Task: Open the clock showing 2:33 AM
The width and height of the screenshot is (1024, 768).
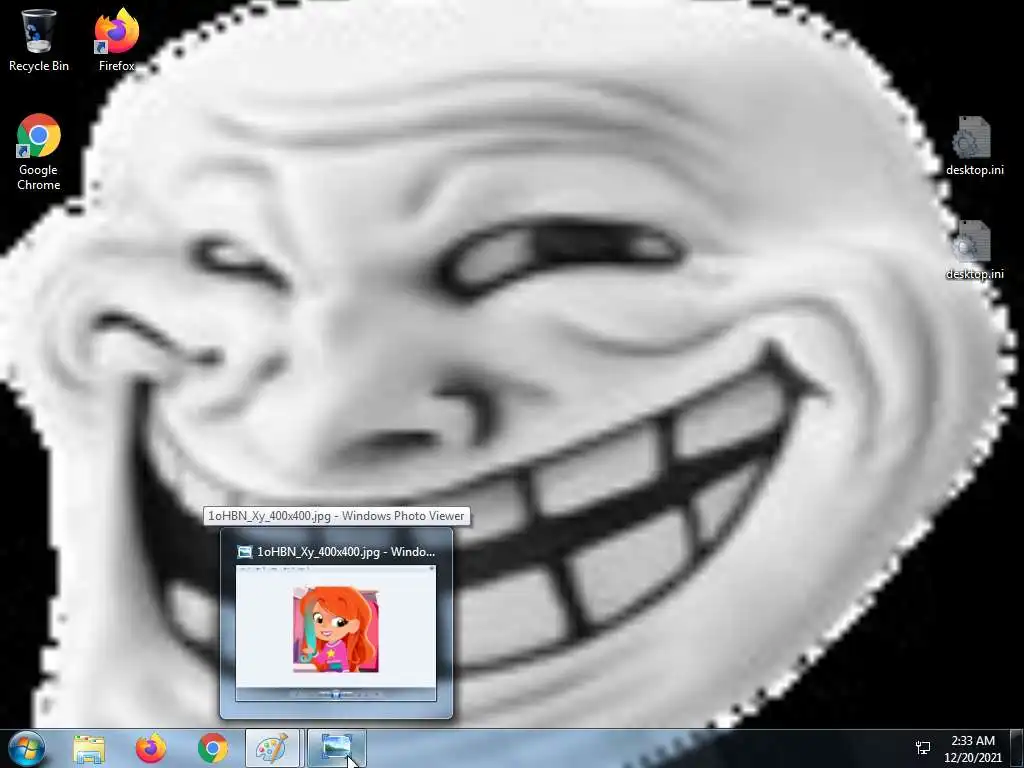Action: pyautogui.click(x=972, y=748)
